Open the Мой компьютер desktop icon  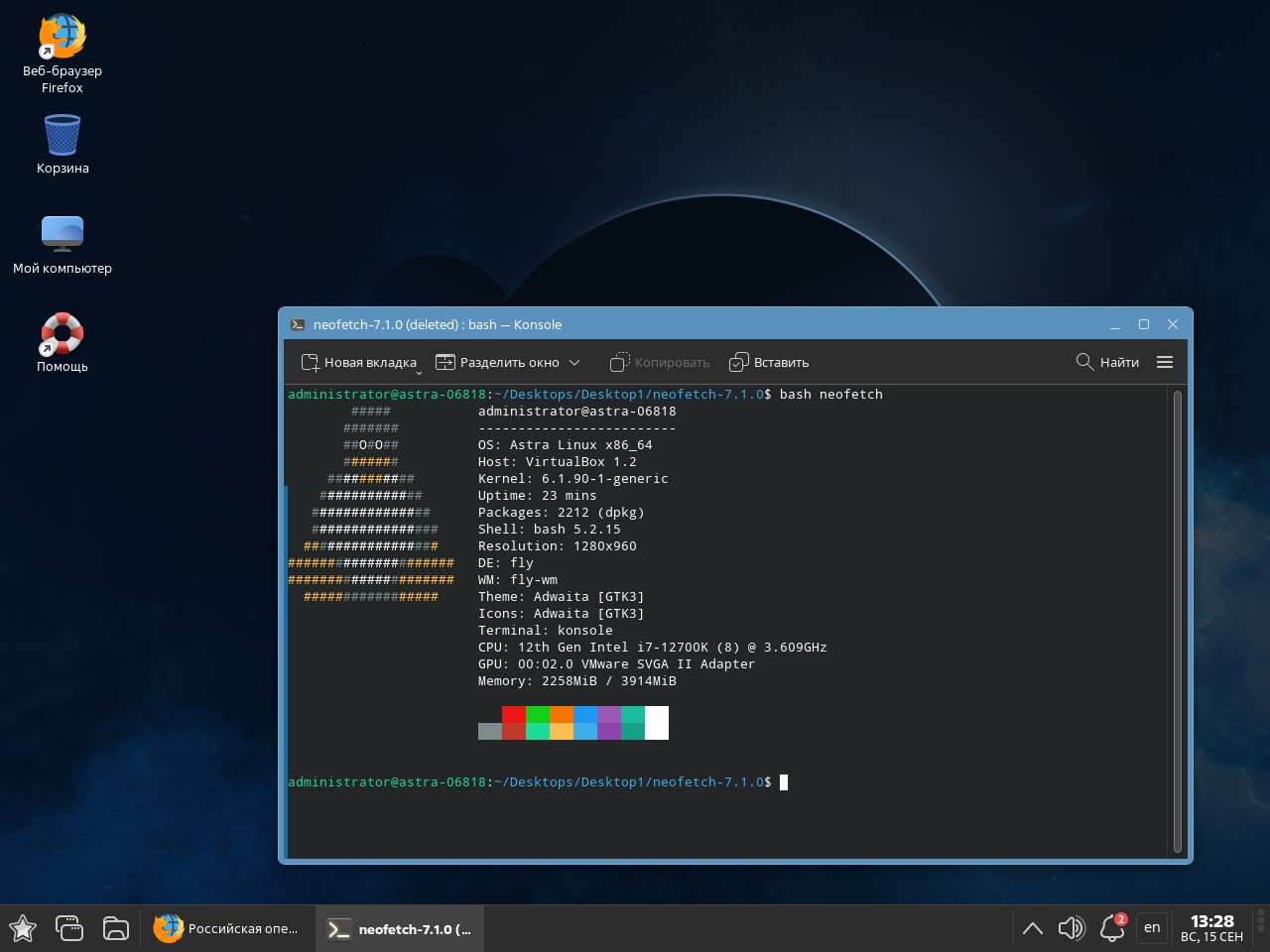click(x=62, y=245)
